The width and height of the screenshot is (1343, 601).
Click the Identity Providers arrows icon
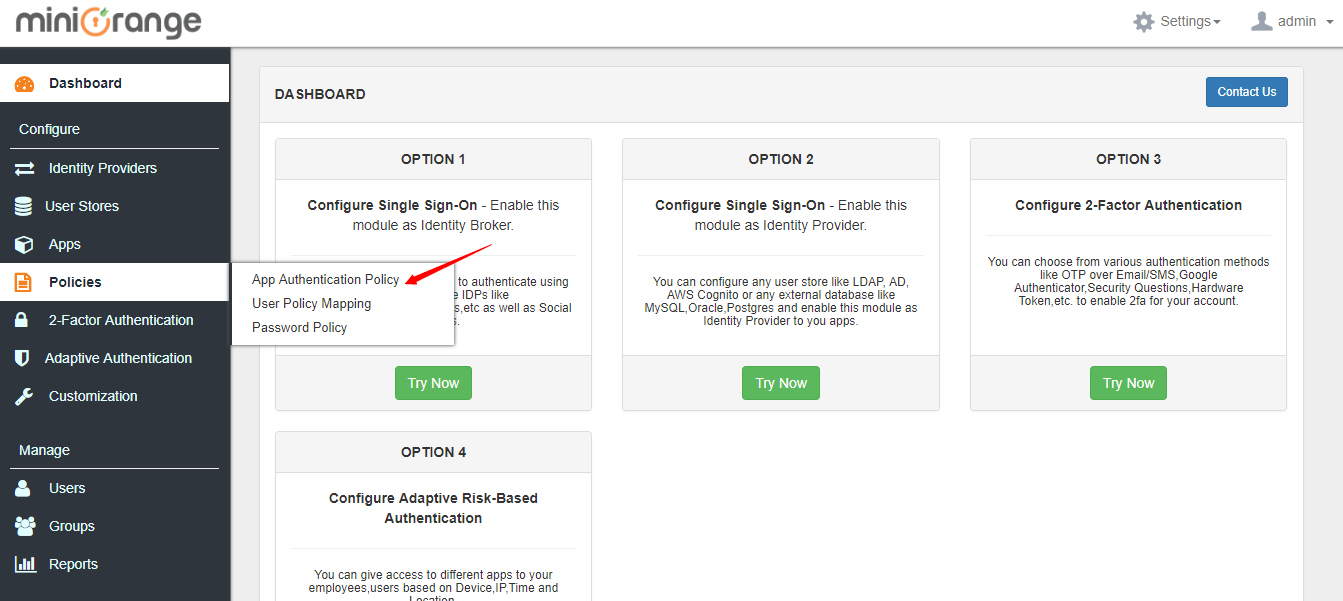24,169
